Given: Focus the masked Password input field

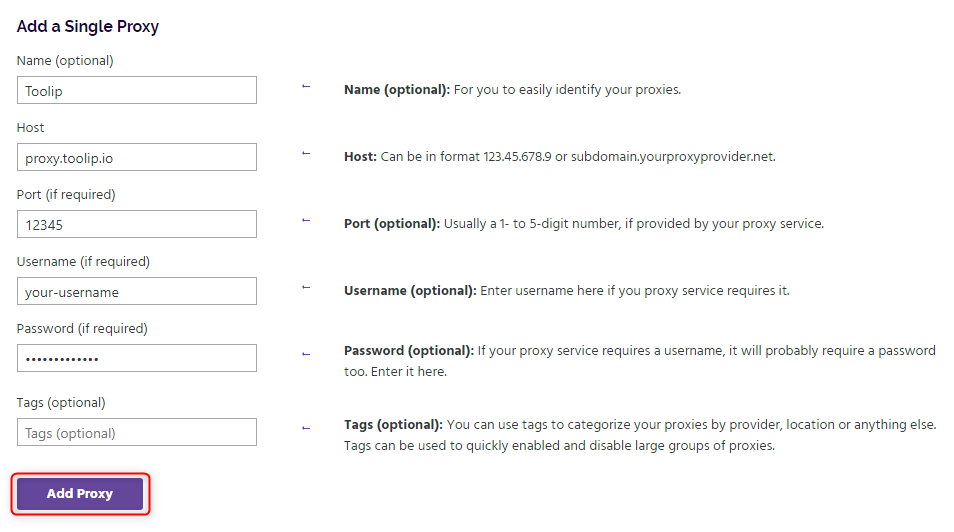Looking at the screenshot, I should (x=137, y=358).
